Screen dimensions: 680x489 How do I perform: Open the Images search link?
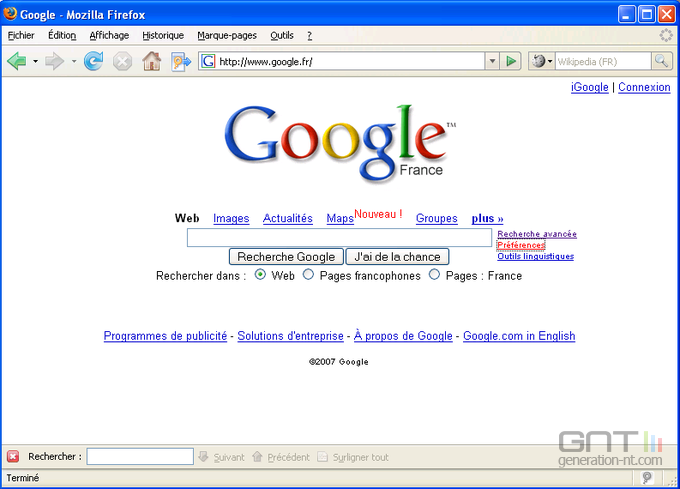[x=231, y=218]
